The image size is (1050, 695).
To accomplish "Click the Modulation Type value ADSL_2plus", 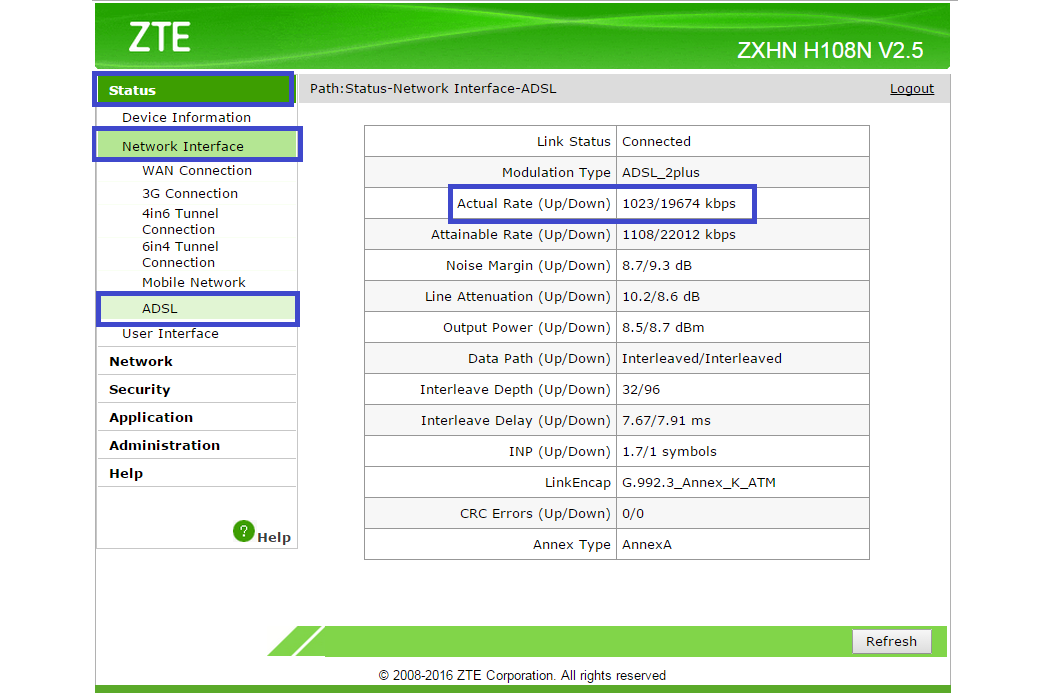I will click(x=661, y=173).
